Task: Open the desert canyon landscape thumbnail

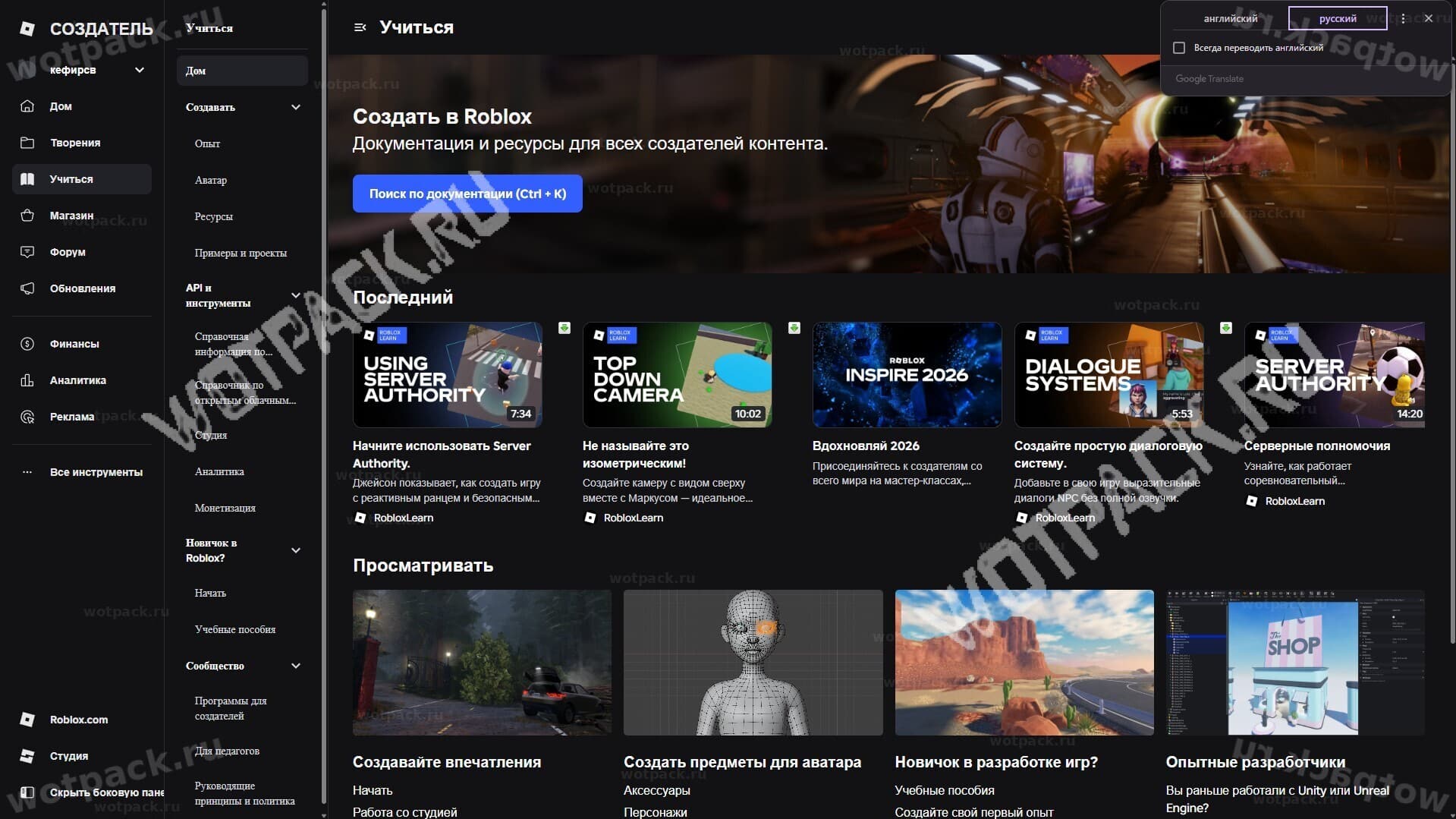Action: [1024, 663]
